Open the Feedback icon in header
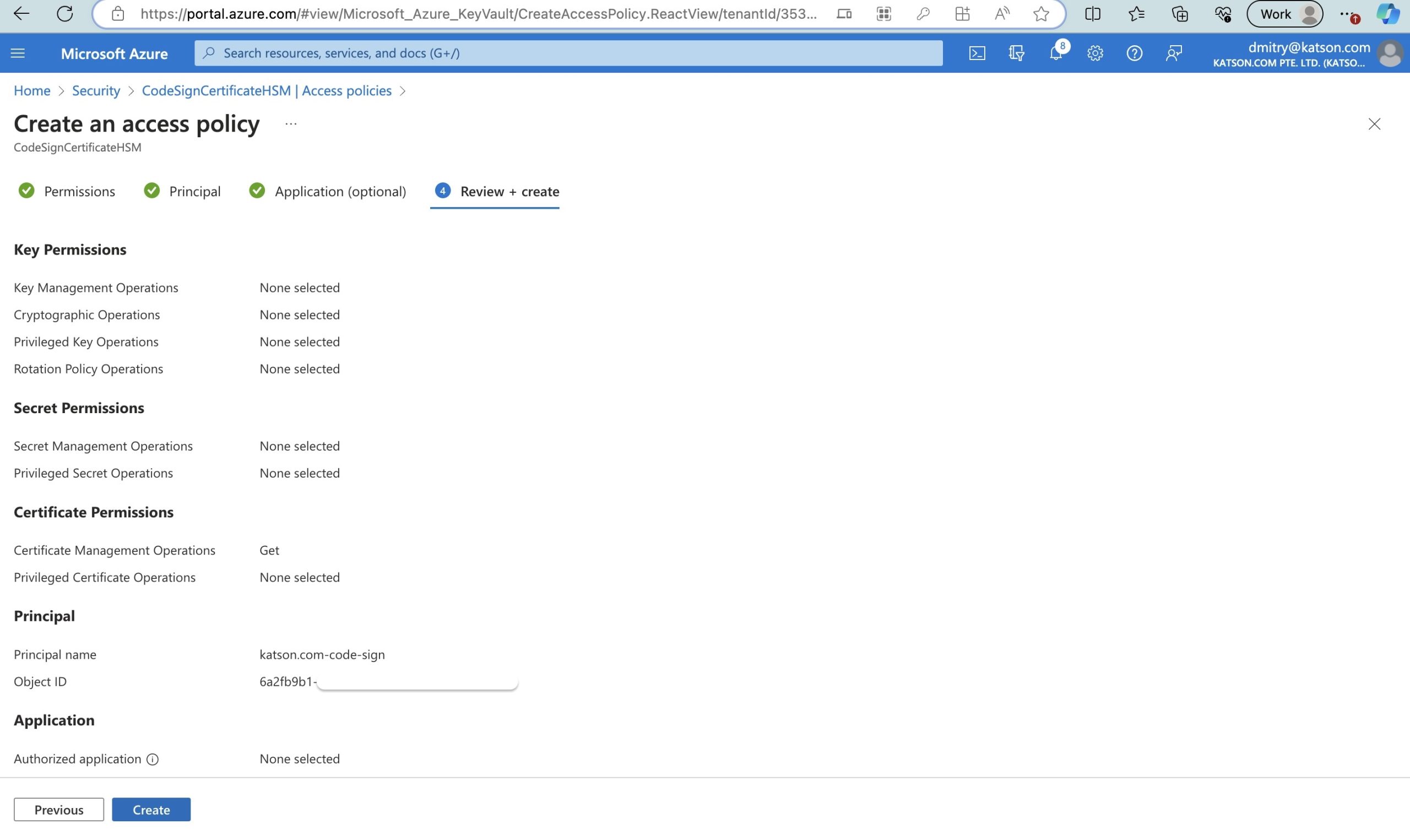 point(1174,53)
